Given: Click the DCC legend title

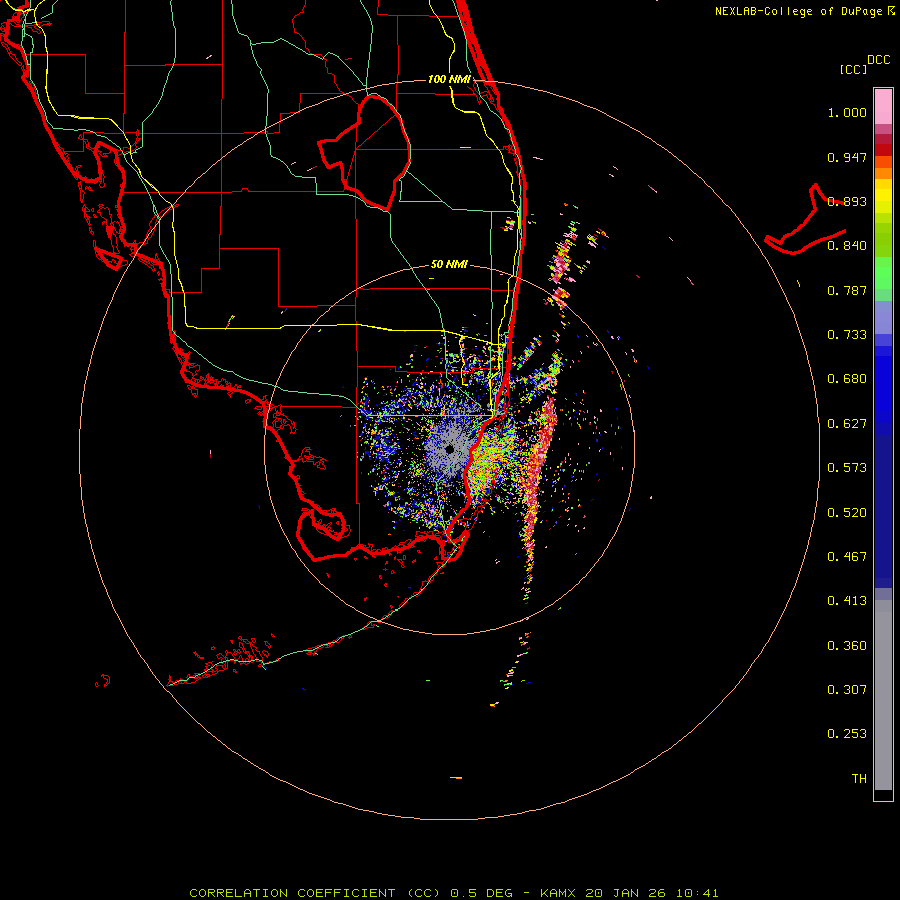Looking at the screenshot, I should [878, 60].
